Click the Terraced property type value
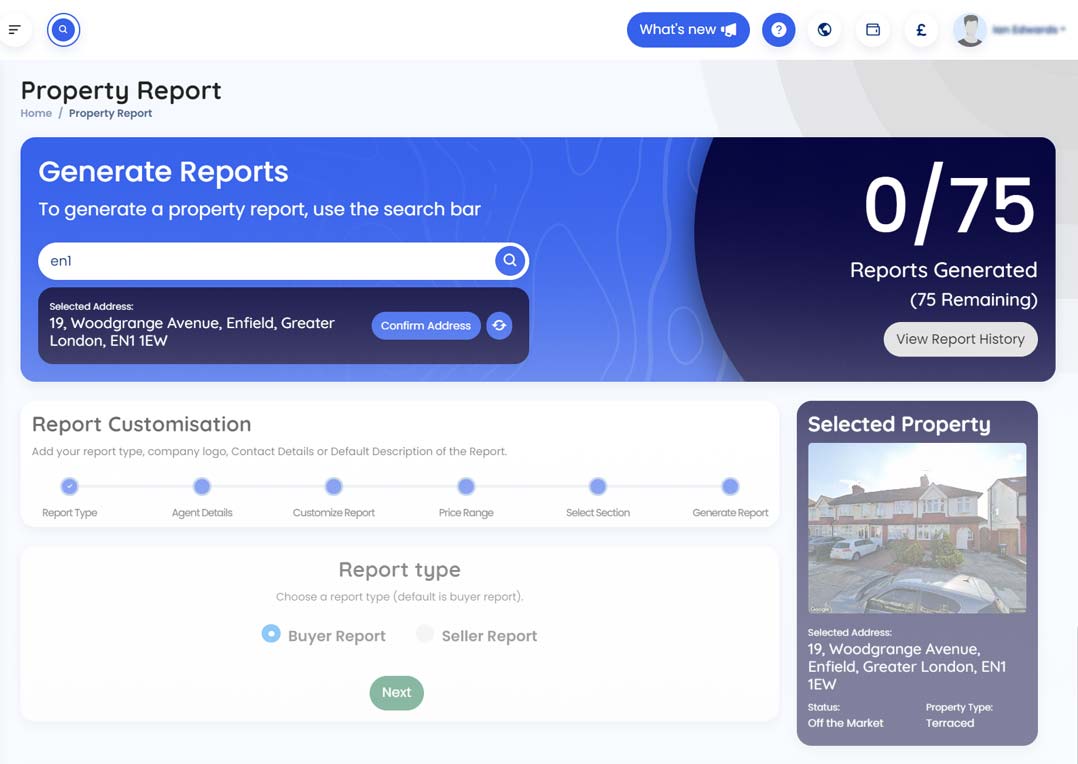 950,723
